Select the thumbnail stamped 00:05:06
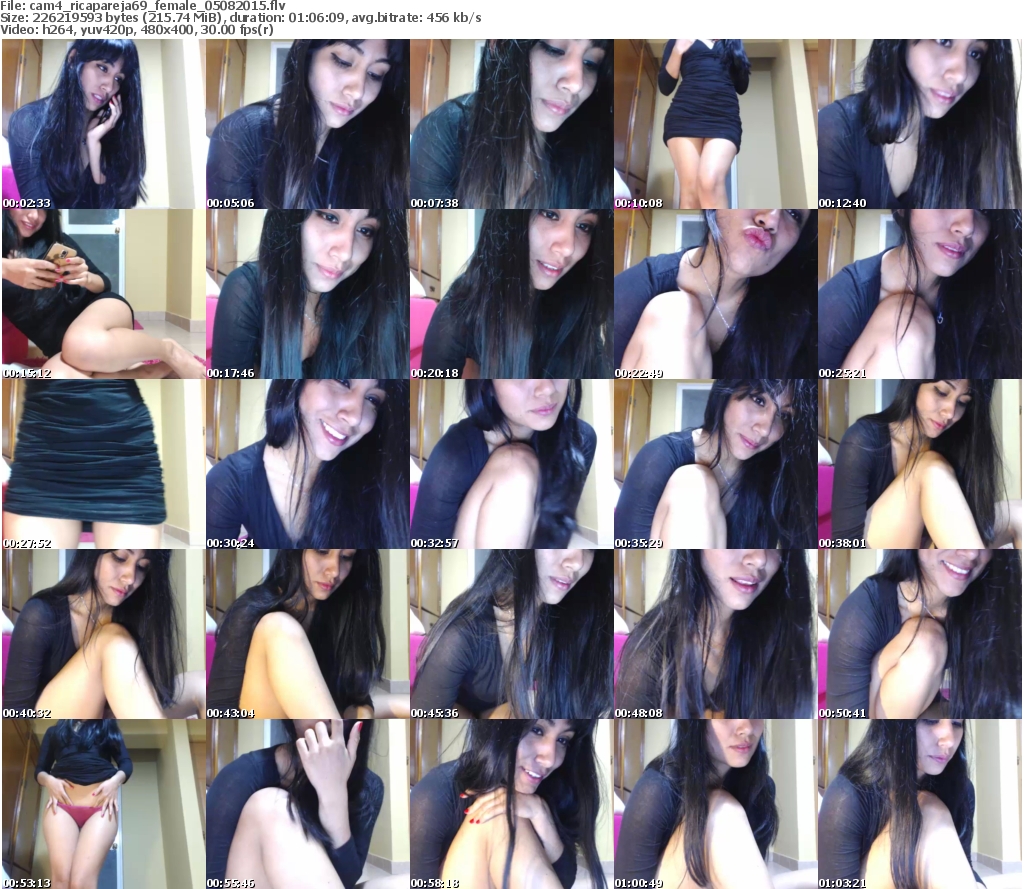Image resolution: width=1024 pixels, height=889 pixels. (308, 124)
